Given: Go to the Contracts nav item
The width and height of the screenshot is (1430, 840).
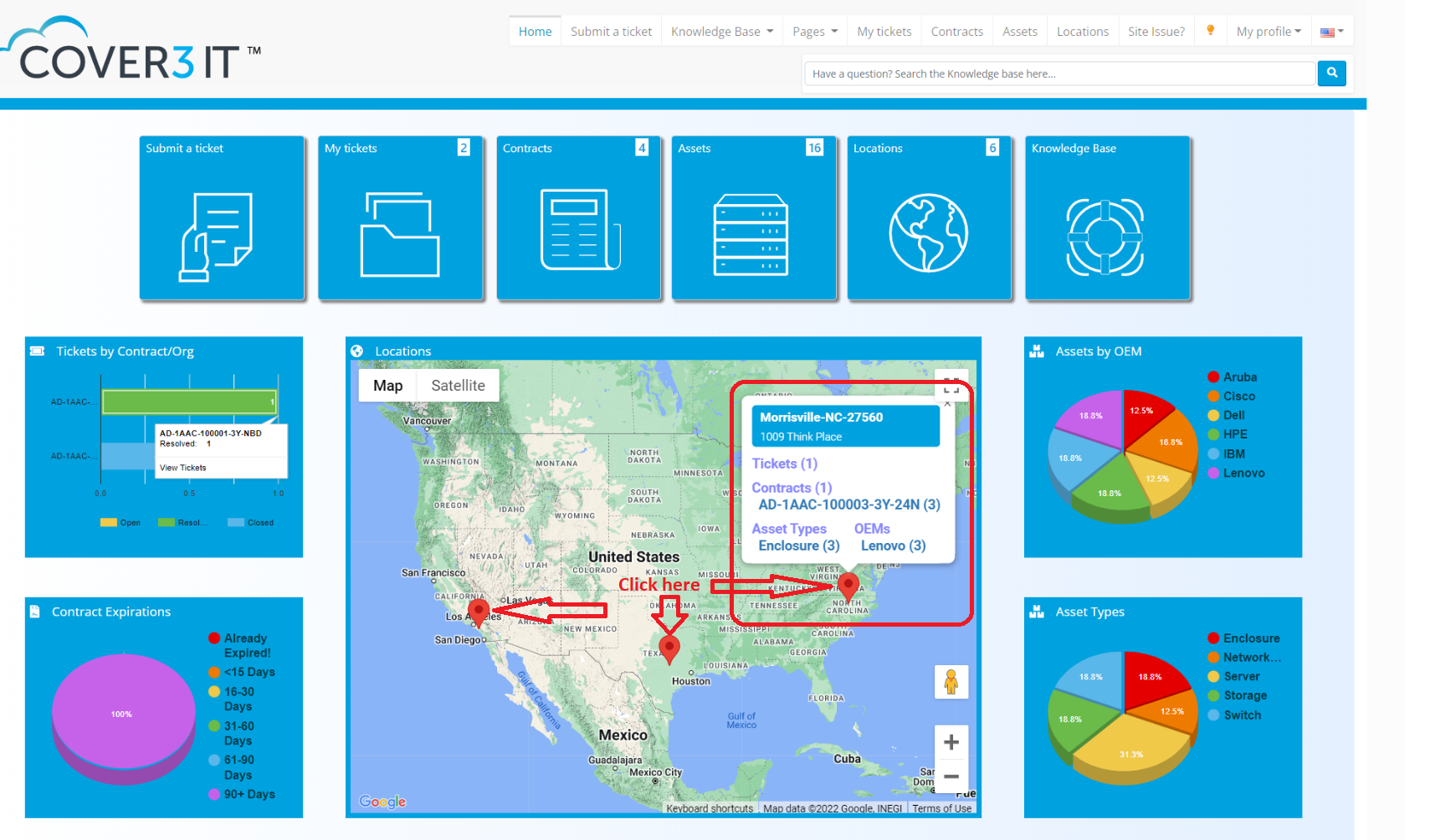Looking at the screenshot, I should point(956,32).
